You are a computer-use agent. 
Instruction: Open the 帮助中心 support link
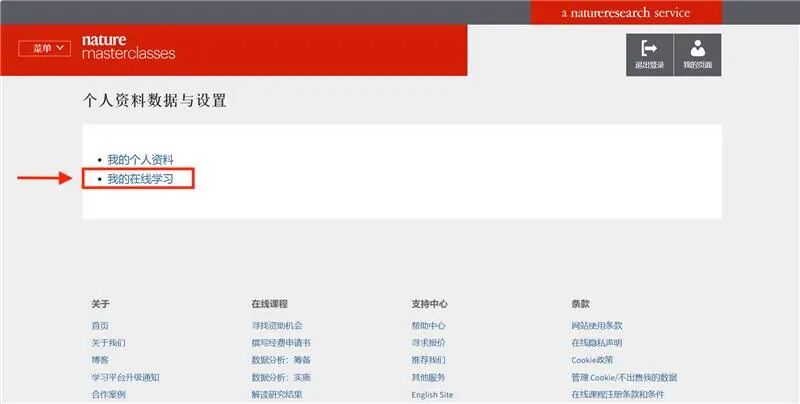click(429, 325)
